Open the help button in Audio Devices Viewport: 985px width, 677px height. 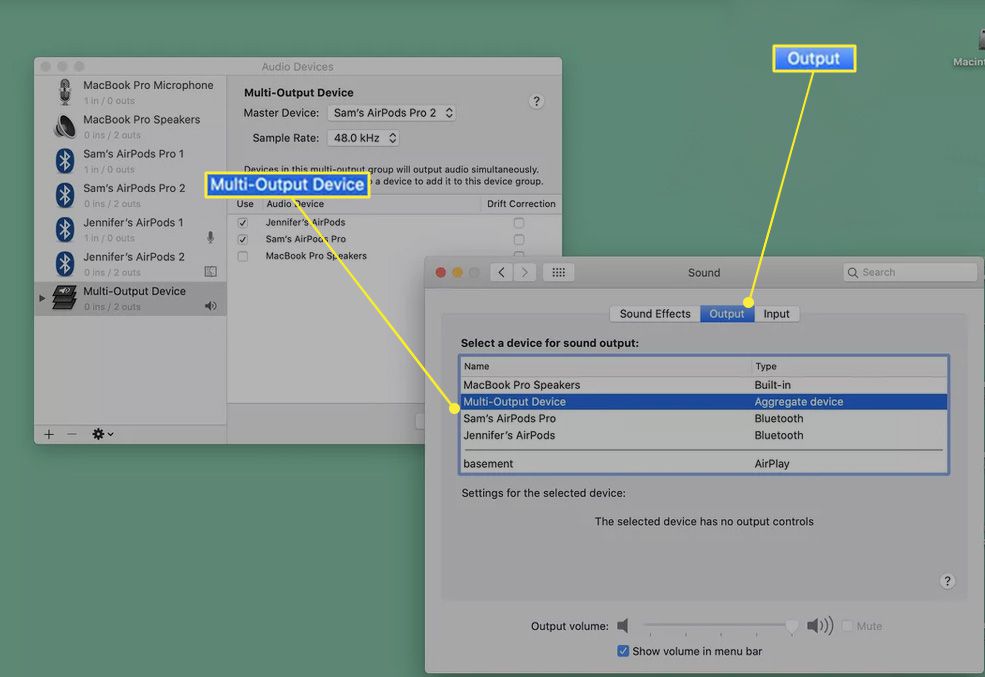point(536,102)
